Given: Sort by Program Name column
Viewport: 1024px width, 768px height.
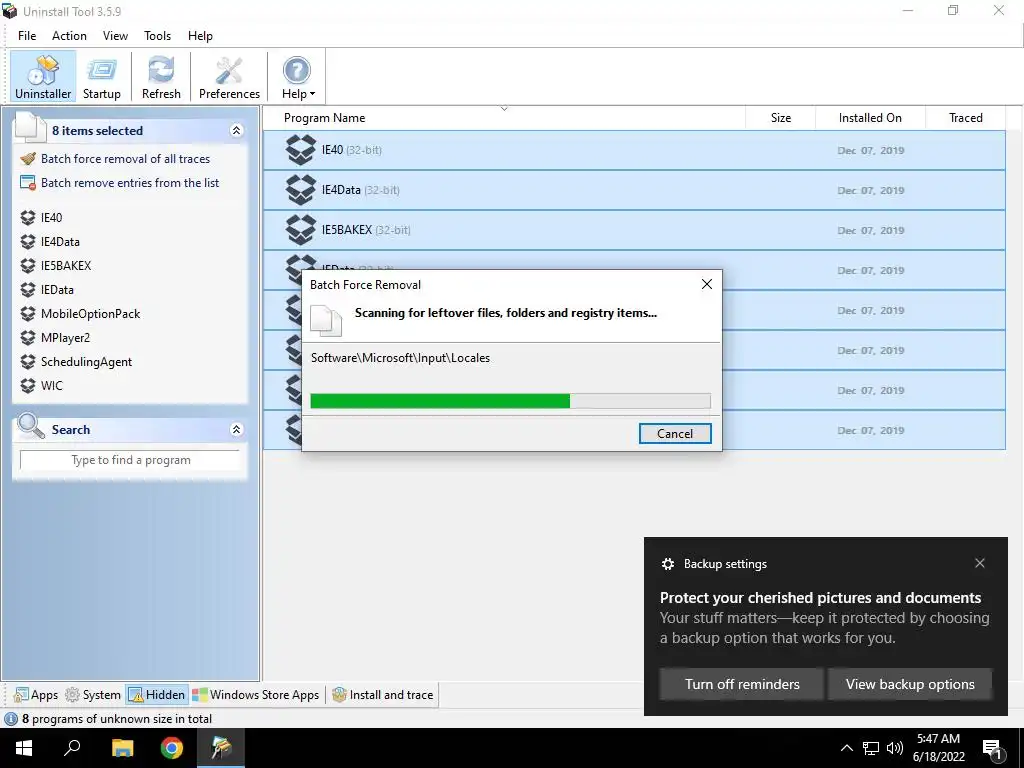Looking at the screenshot, I should point(504,118).
